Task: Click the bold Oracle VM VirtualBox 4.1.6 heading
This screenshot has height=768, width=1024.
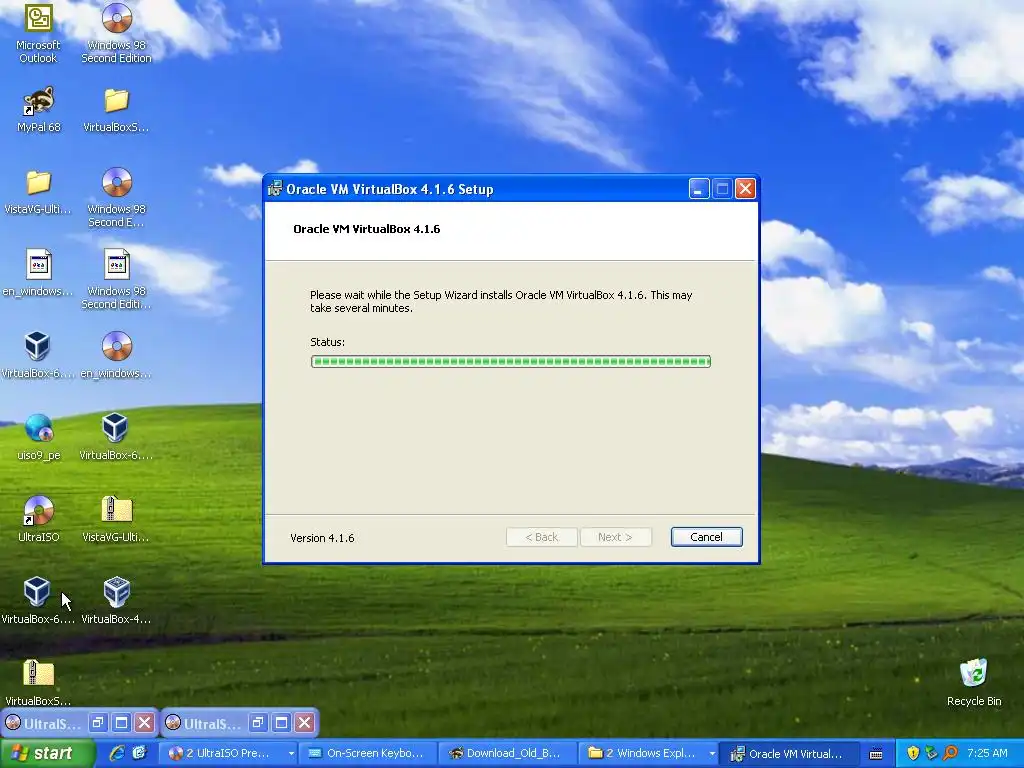Action: 366,229
